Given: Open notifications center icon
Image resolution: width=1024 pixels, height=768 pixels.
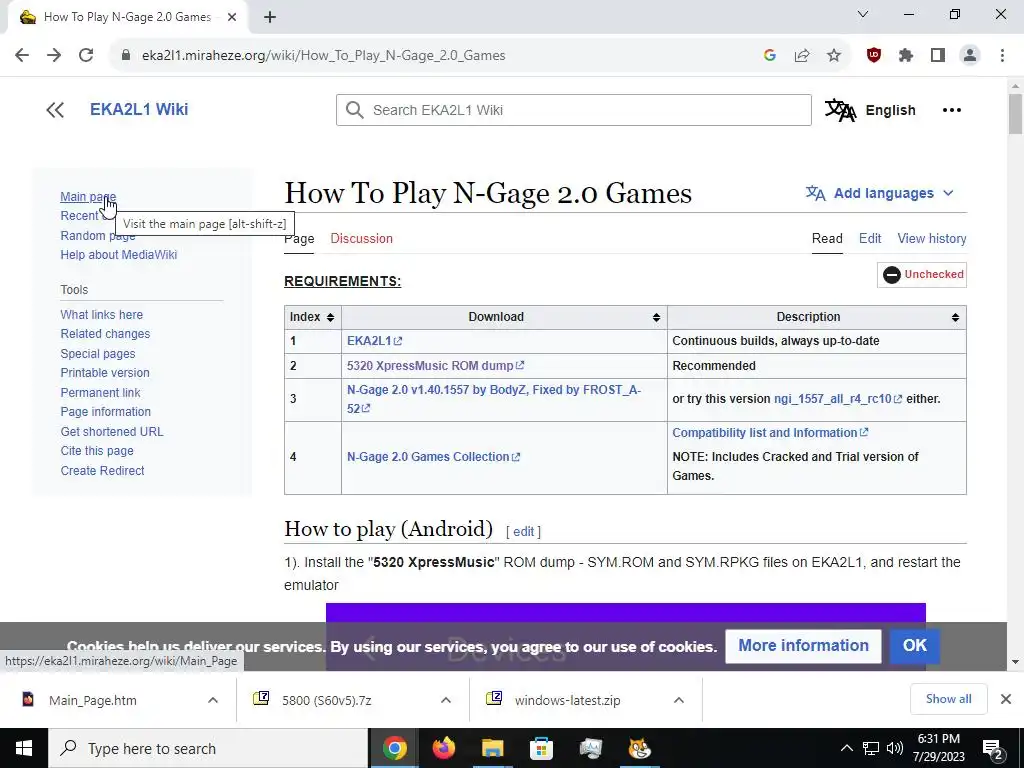Looking at the screenshot, I should 992,748.
